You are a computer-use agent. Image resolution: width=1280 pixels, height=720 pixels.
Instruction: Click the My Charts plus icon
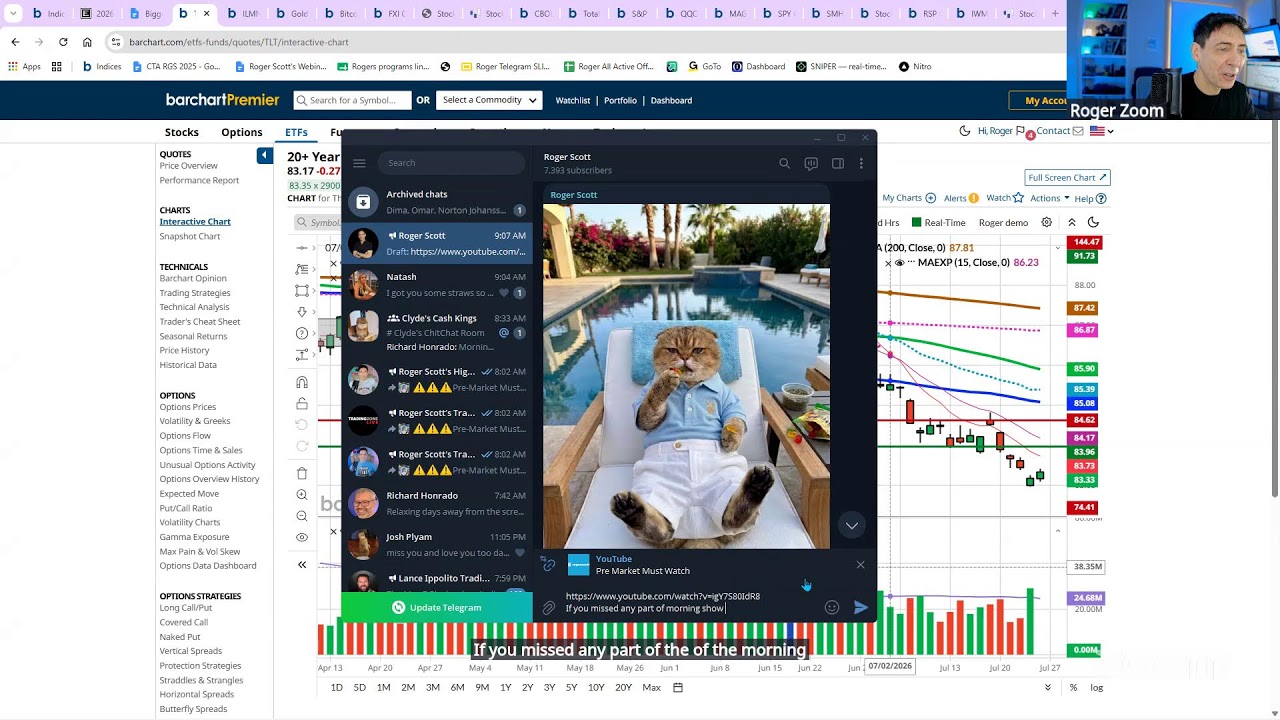coord(931,198)
